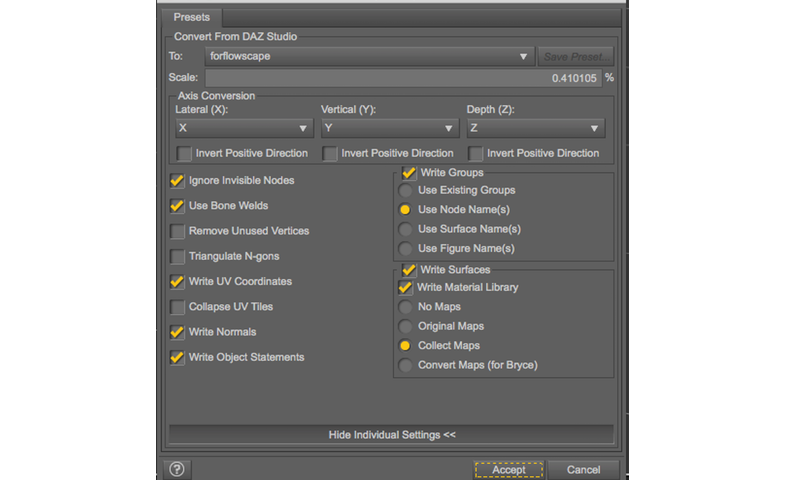Expand the Vertical (Y) axis dropdown
The image size is (800, 480).
click(389, 129)
